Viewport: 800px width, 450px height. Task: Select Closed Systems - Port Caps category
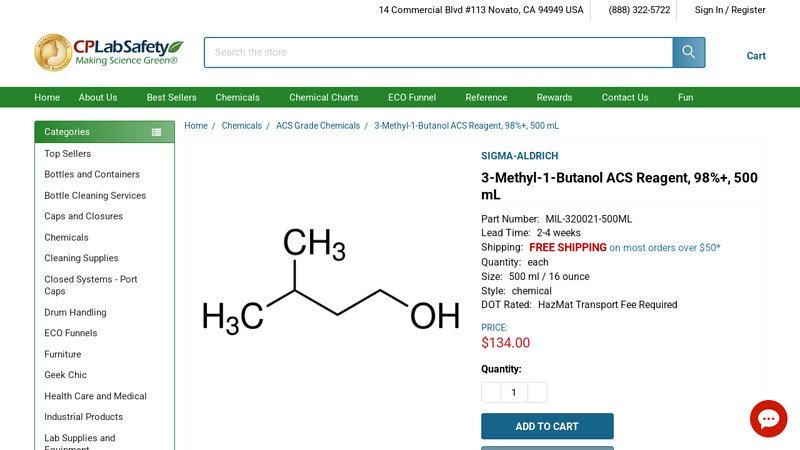click(x=90, y=285)
